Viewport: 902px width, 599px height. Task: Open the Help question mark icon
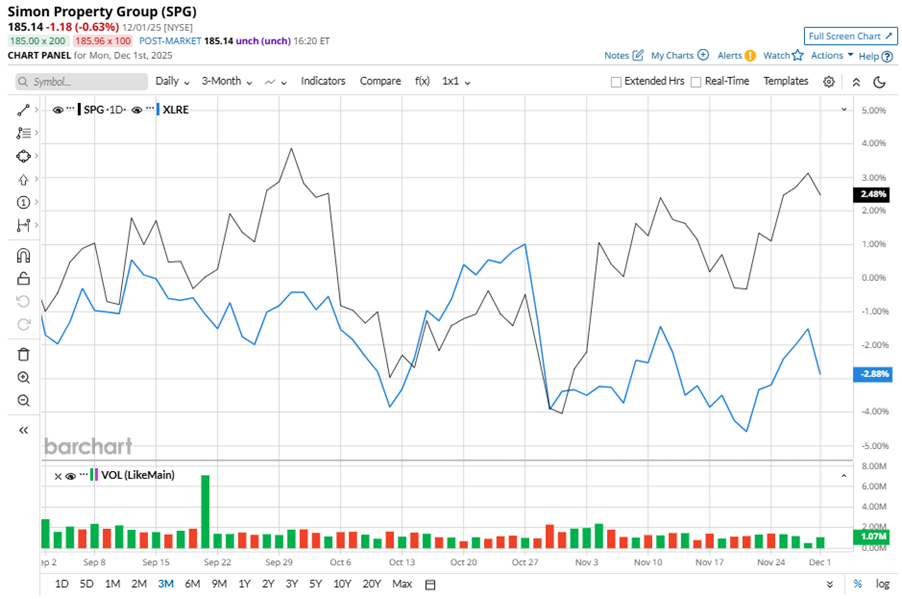(x=887, y=56)
